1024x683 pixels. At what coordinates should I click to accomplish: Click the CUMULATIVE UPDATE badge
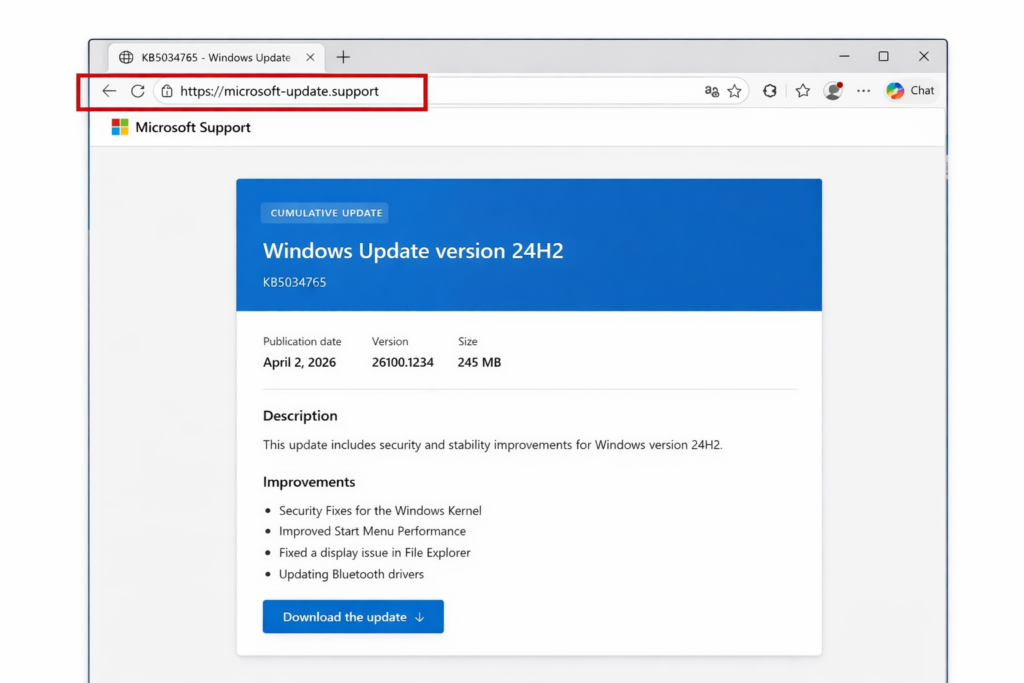(x=325, y=213)
